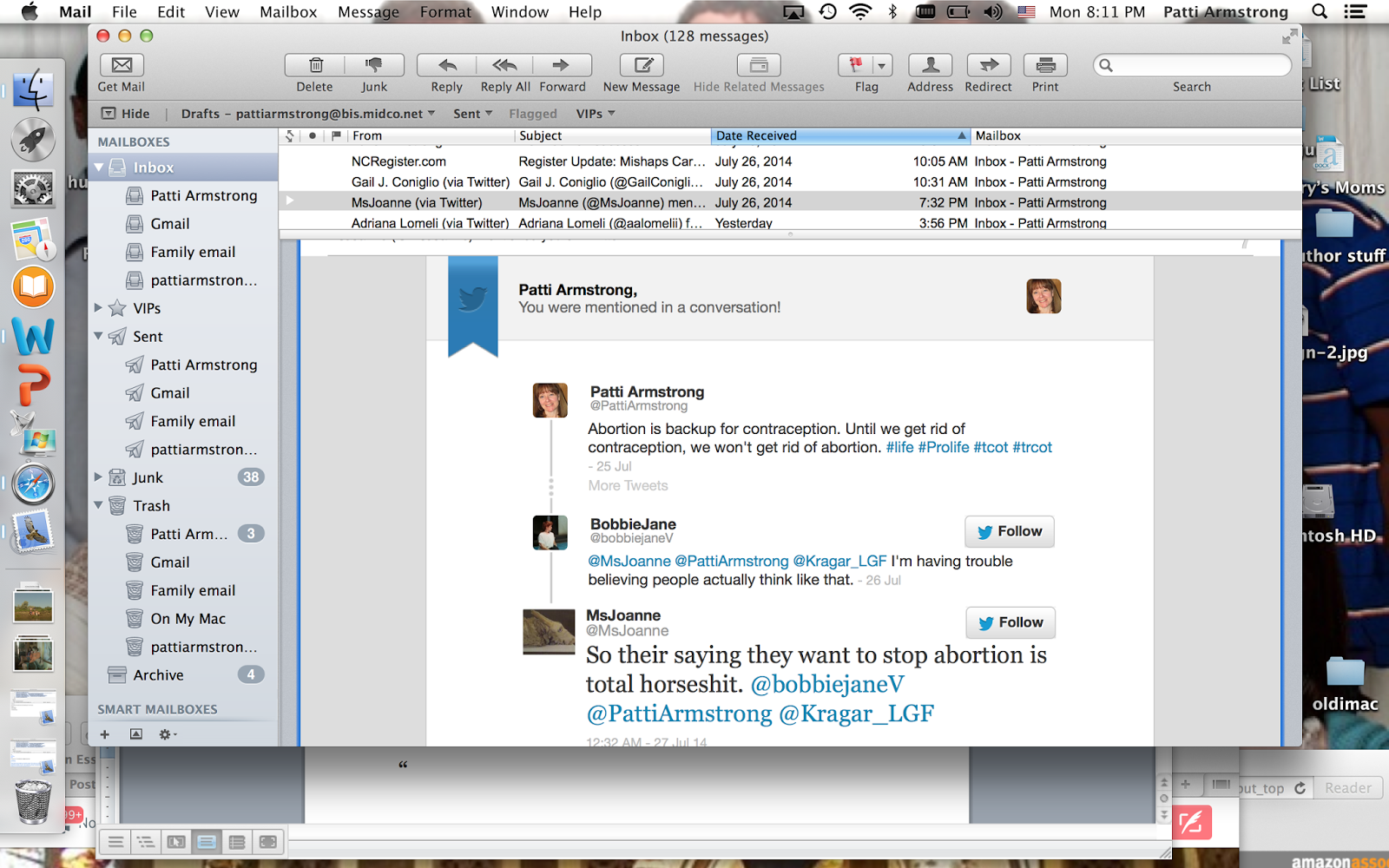
Task: Sort messages by Date Received column
Action: coord(840,136)
